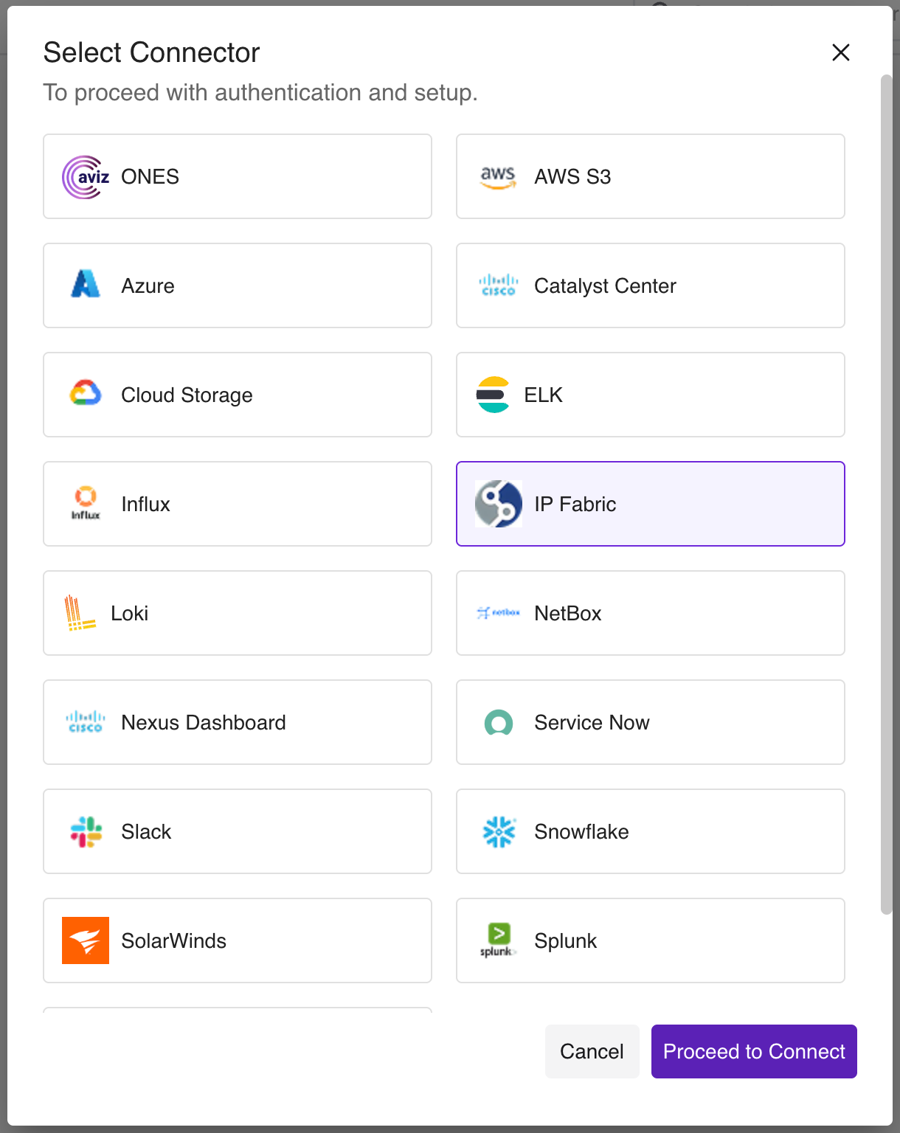Image resolution: width=900 pixels, height=1133 pixels.
Task: Close the Select Connector dialog
Action: (841, 53)
